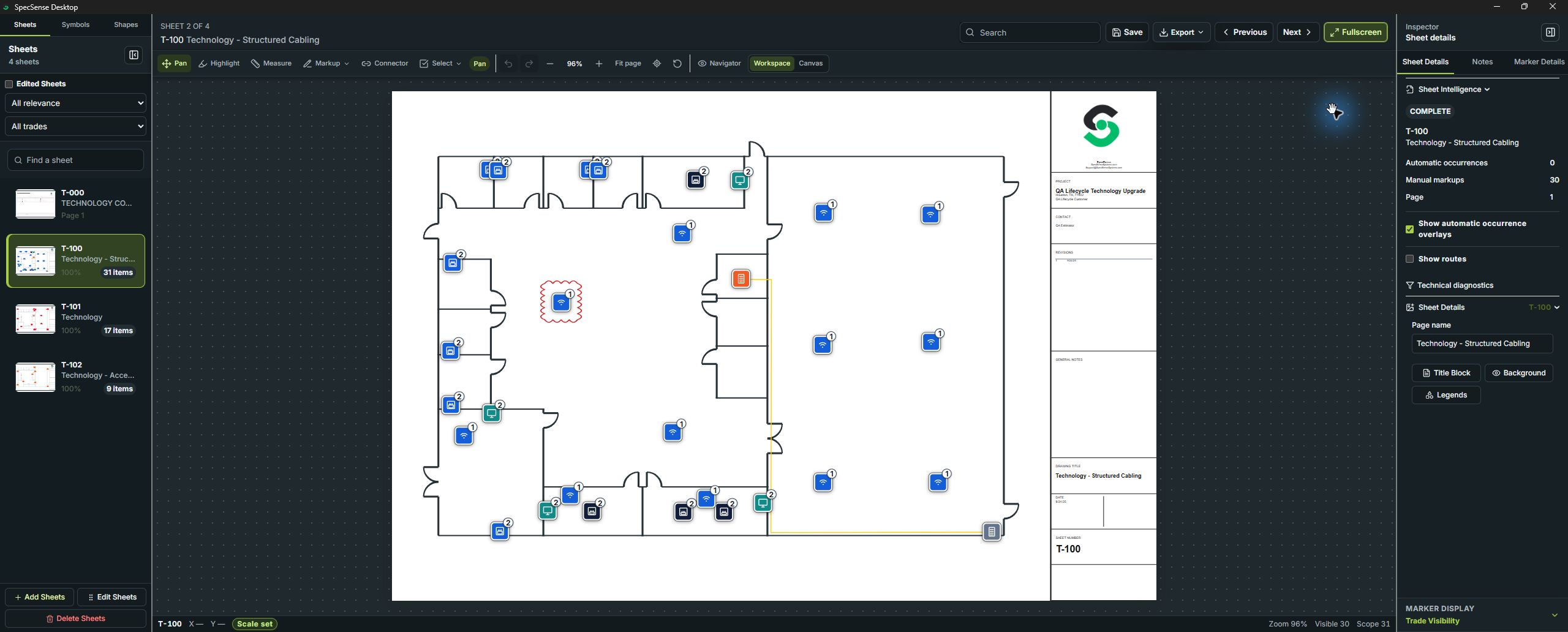This screenshot has height=632, width=1568.
Task: Click the Add Sheets button
Action: pos(40,597)
